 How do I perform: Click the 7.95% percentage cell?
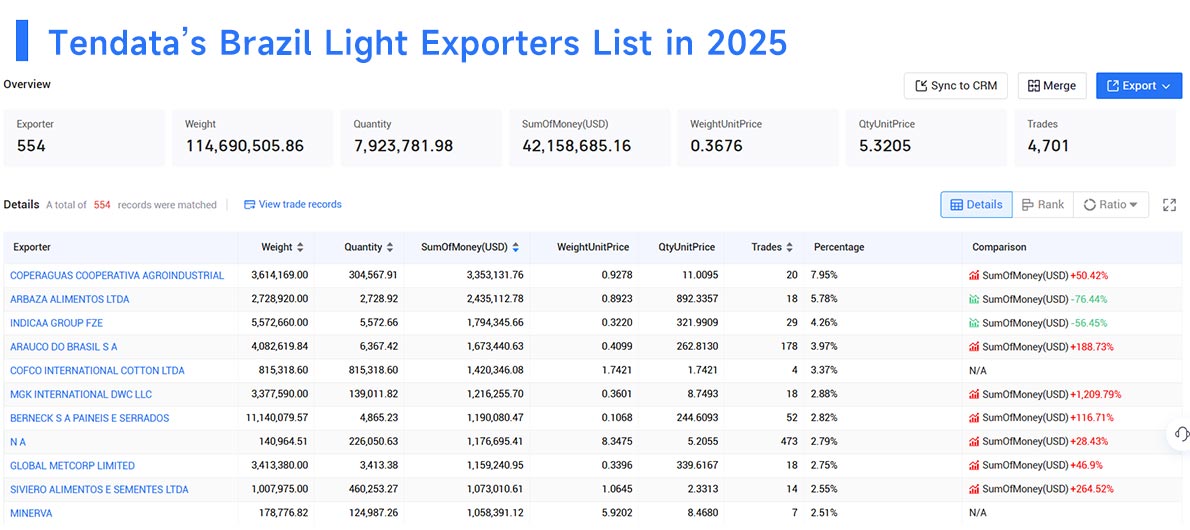coord(824,275)
